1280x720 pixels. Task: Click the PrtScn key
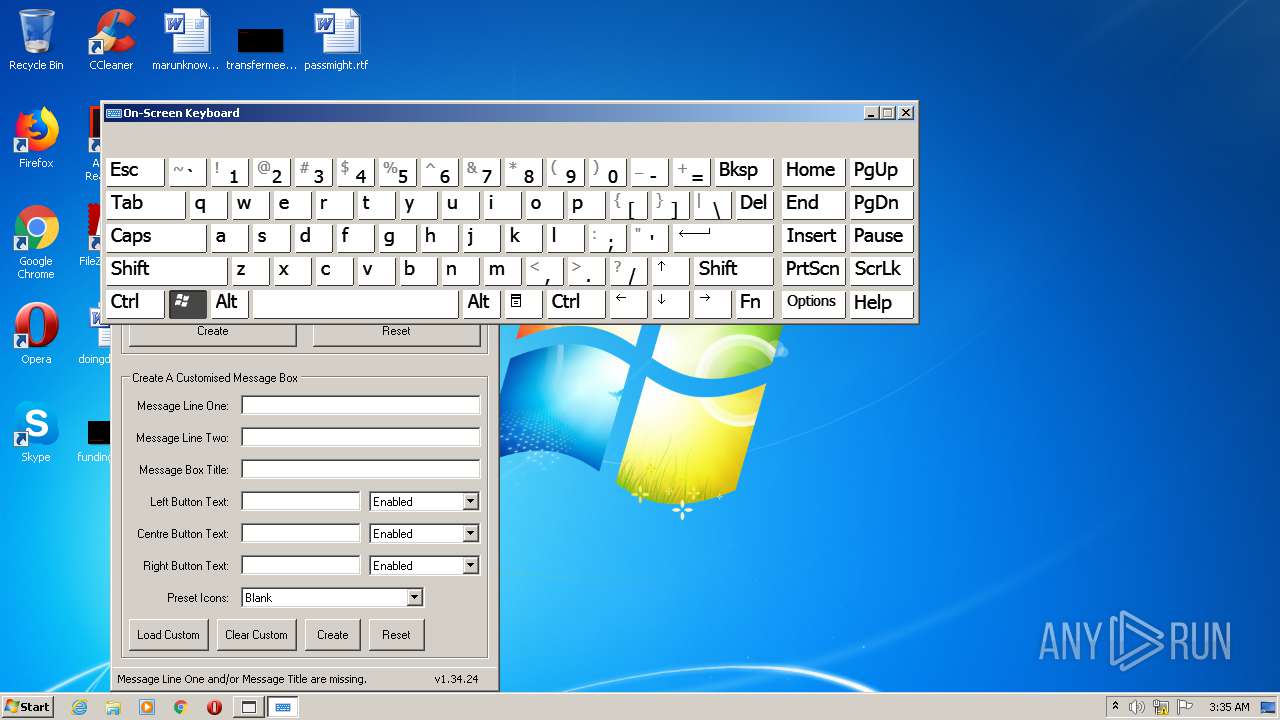812,270
